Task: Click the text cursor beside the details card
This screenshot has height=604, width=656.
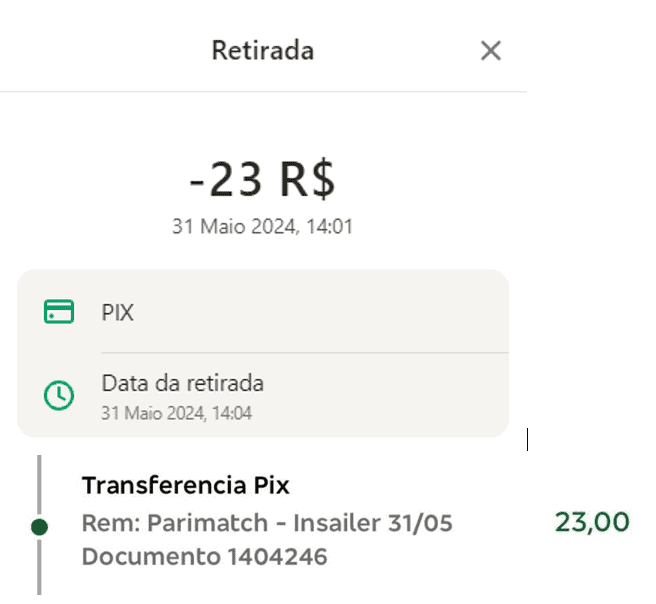Action: point(528,439)
